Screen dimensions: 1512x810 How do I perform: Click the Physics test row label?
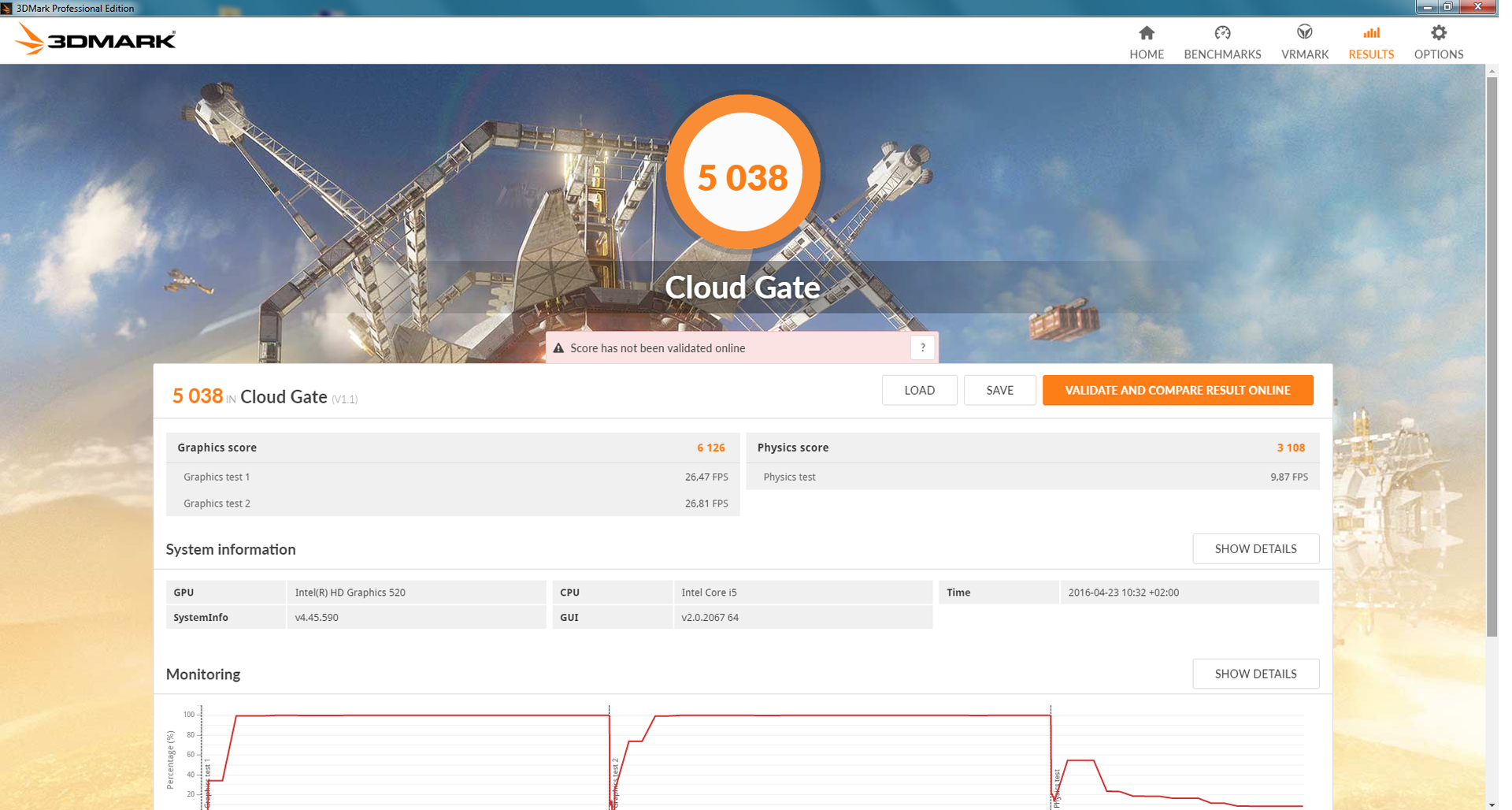(789, 477)
